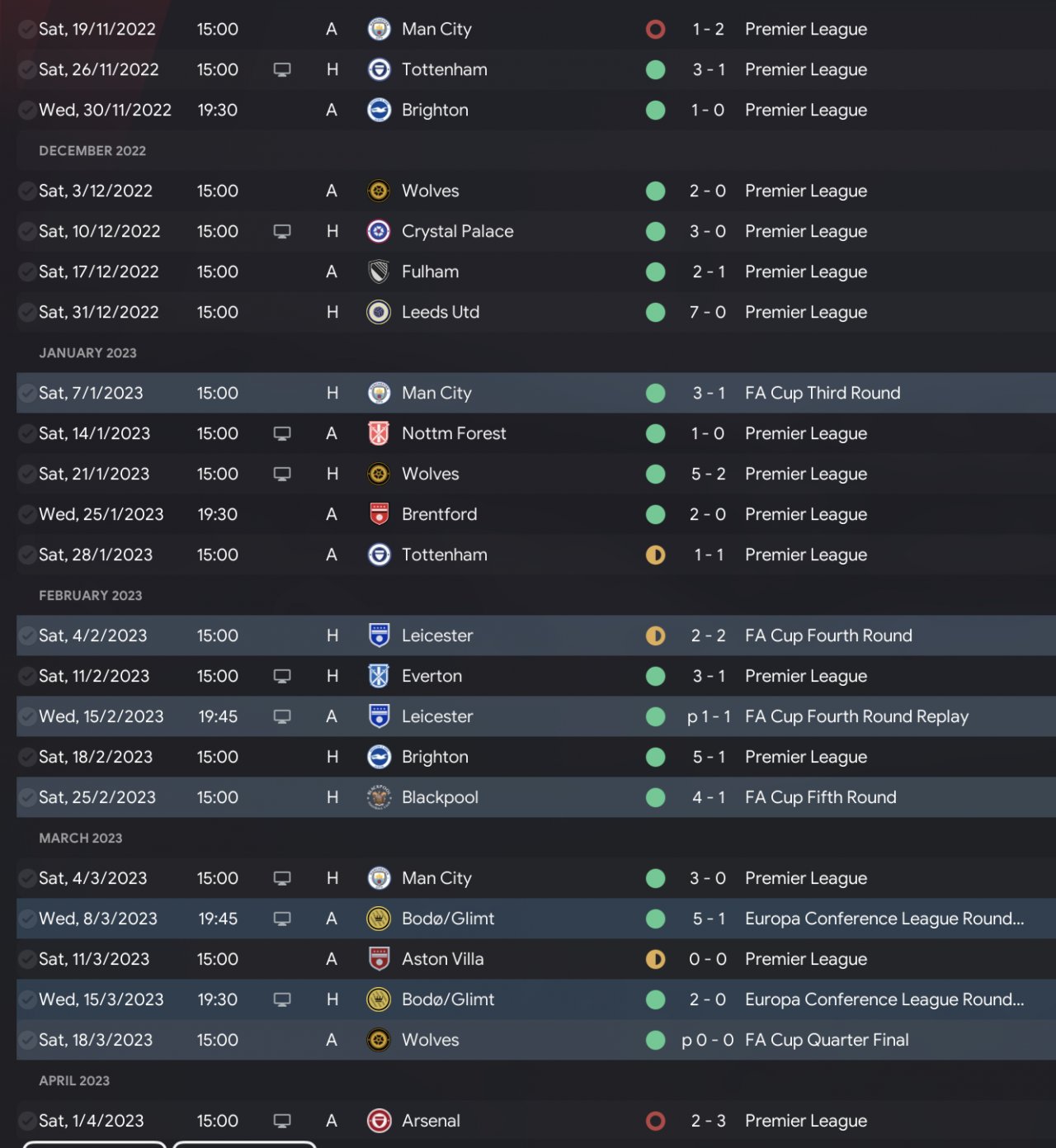Toggle the check circle beside Sat, 19/11/2022
This screenshot has height=1148, width=1056.
pos(26,29)
